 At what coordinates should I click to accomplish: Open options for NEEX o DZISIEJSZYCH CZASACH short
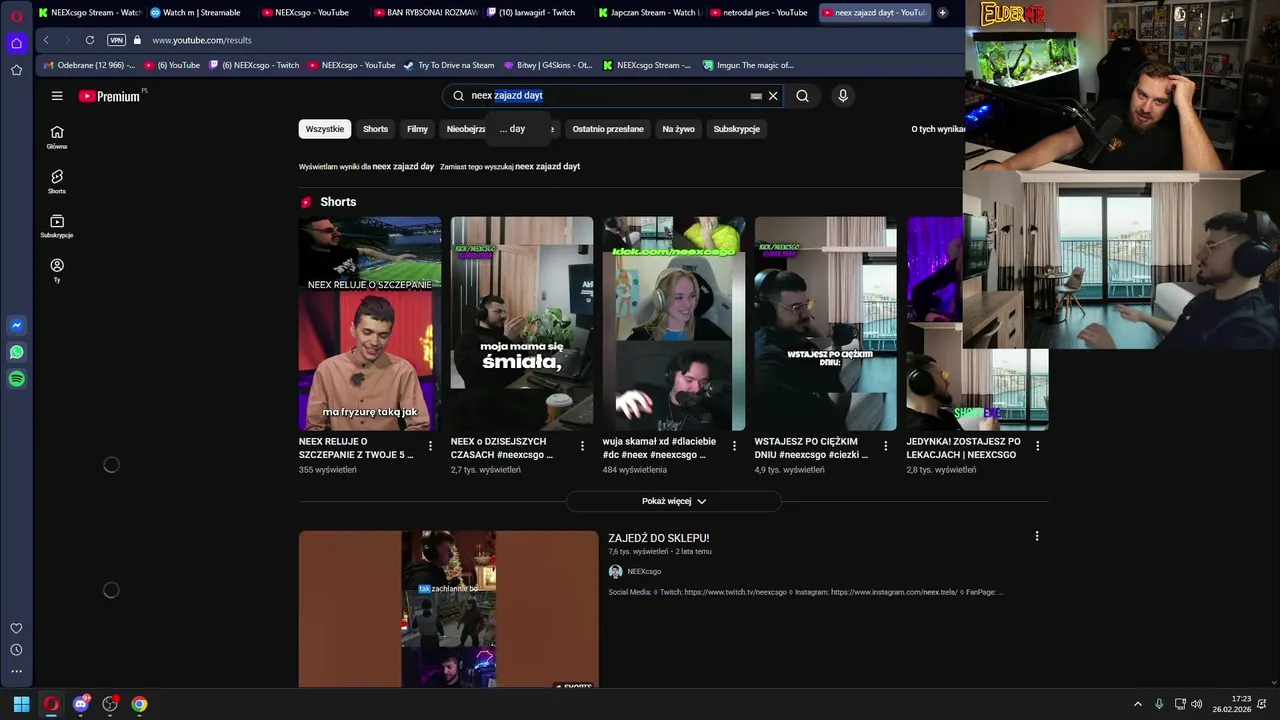[x=582, y=446]
